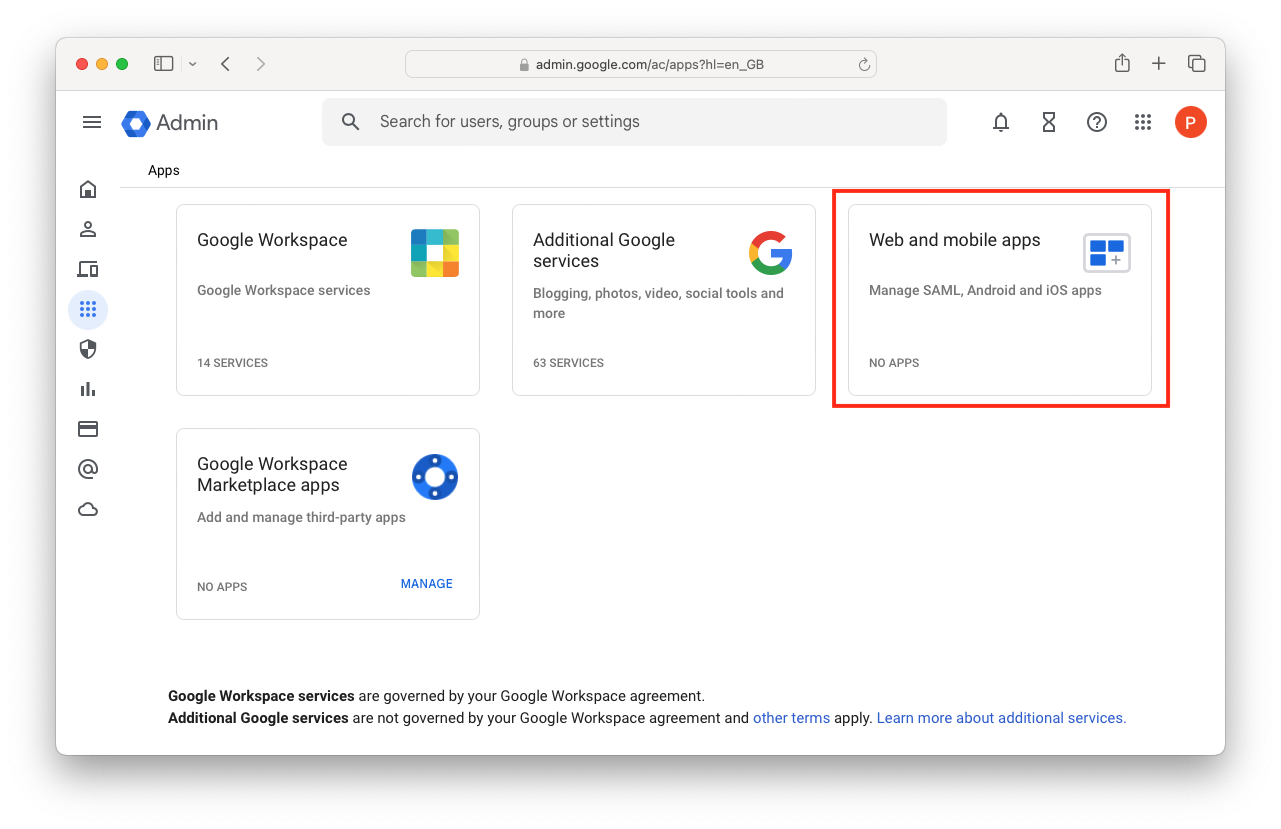Click 'NO APPS' in Marketplace apps card

pyautogui.click(x=222, y=587)
